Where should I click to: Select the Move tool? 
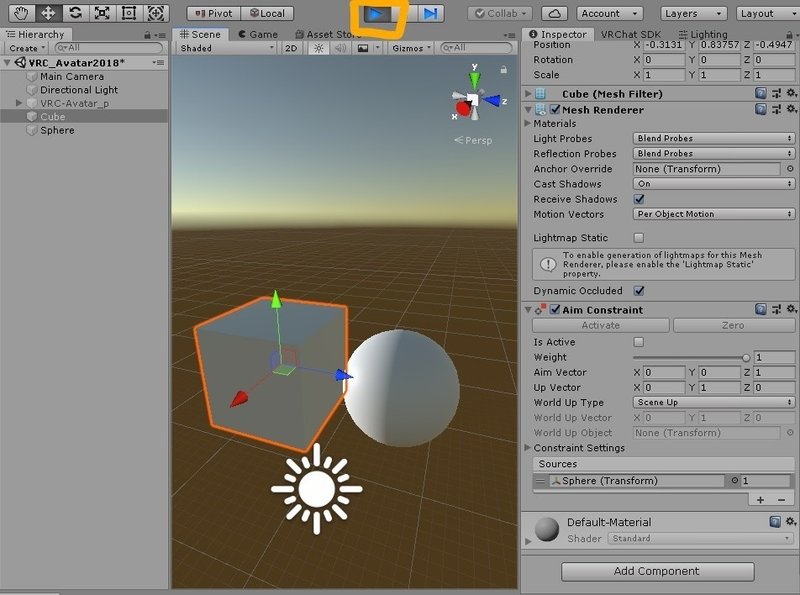(x=48, y=13)
